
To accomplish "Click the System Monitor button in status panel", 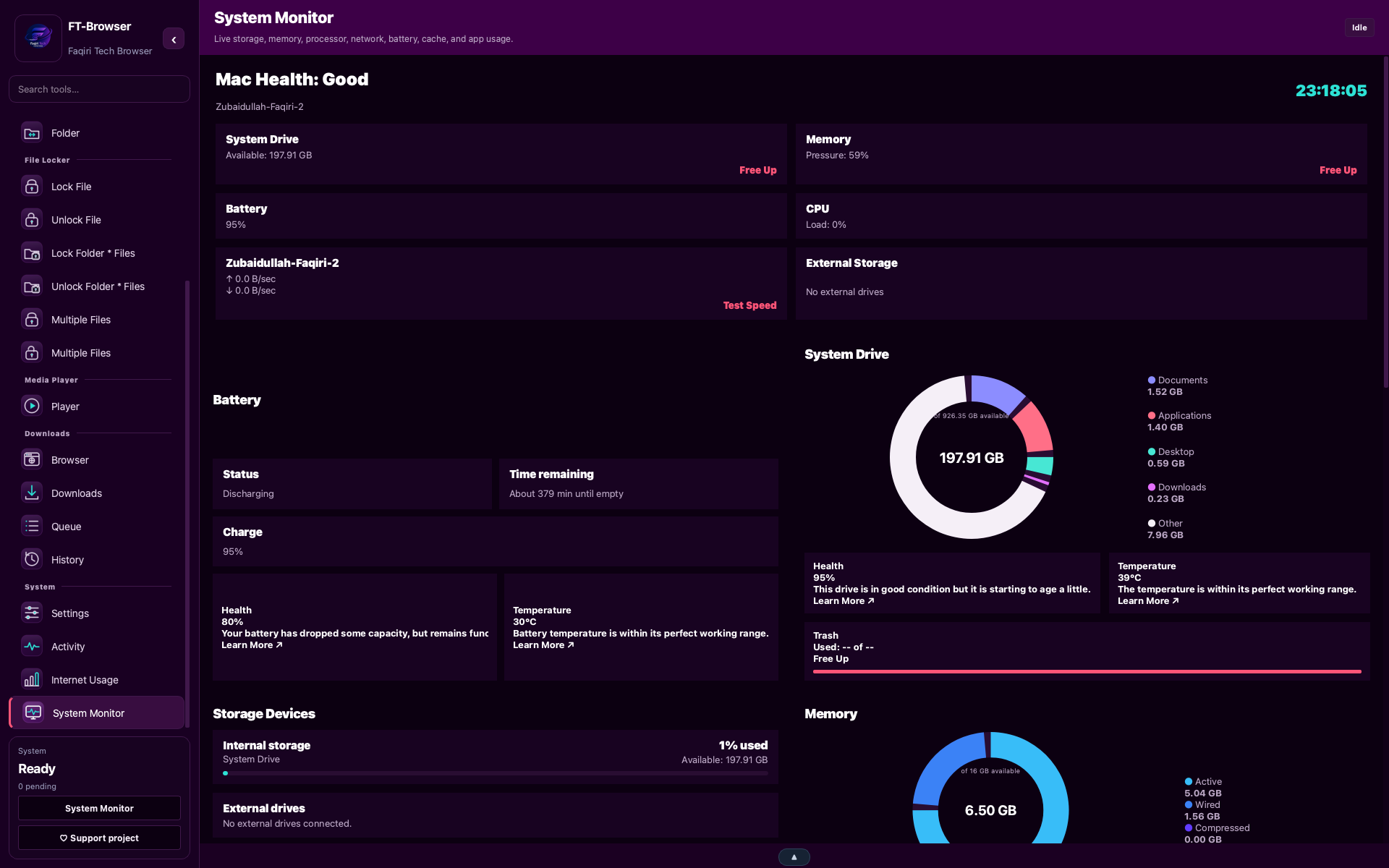I will (99, 808).
